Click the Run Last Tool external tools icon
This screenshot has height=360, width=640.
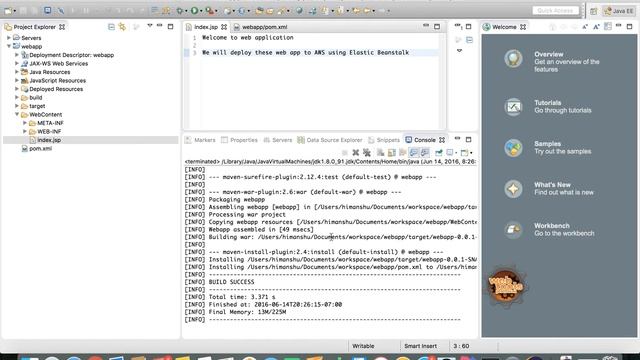(x=209, y=11)
